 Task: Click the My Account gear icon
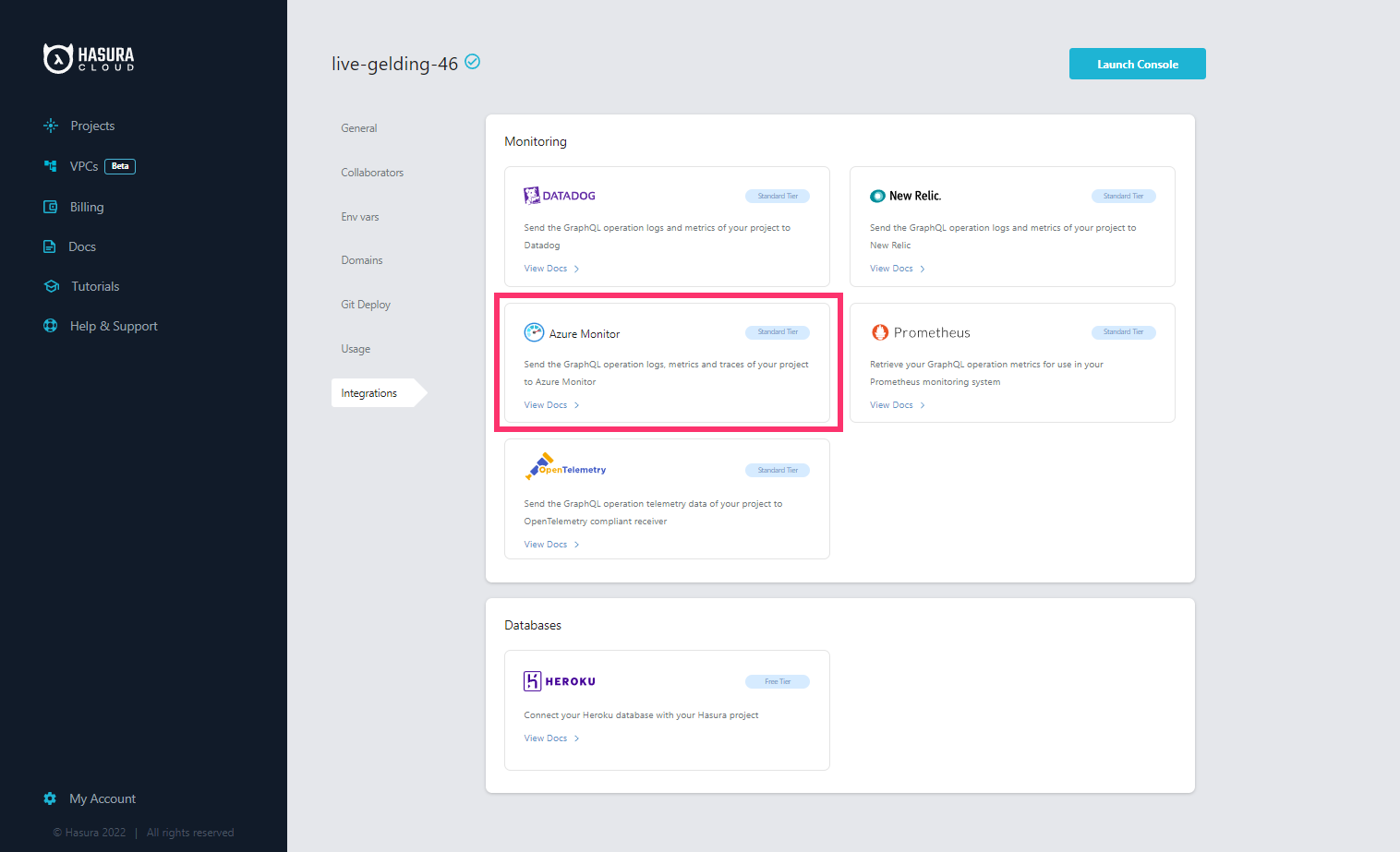coord(50,798)
